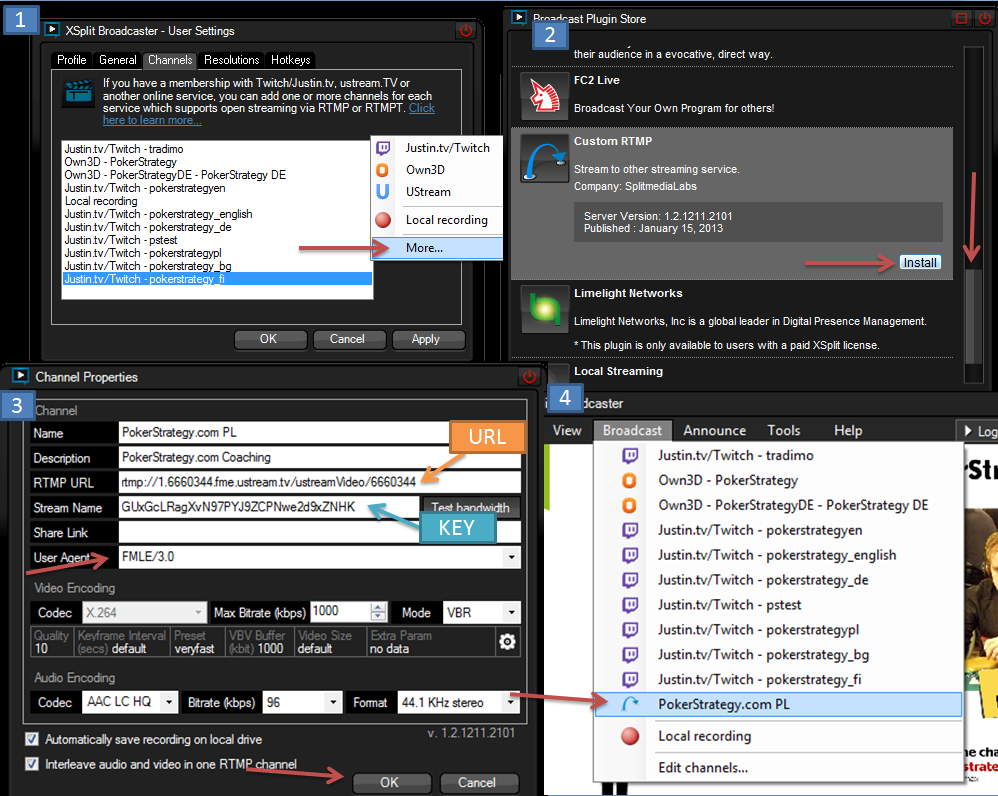Click the Plugin Store vertical scrollbar
Screen dimensions: 998x796
[x=973, y=214]
